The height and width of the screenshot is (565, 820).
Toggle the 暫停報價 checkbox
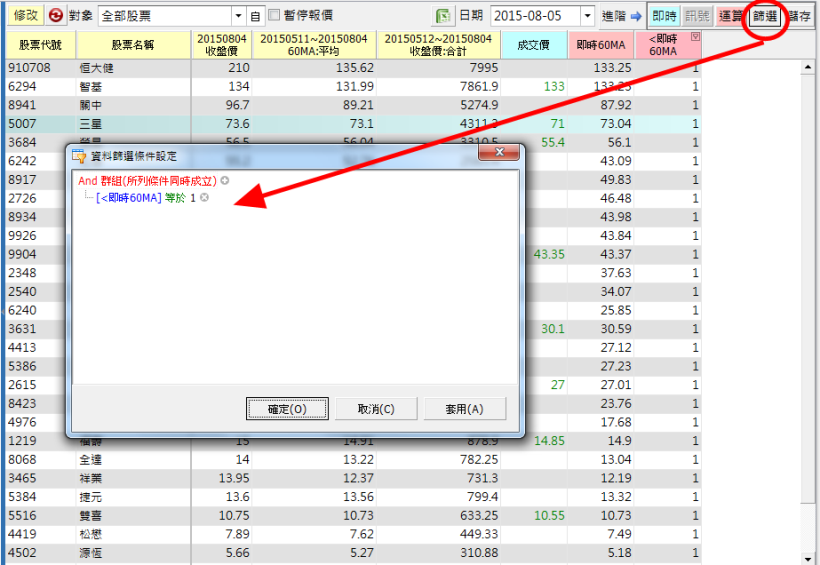tap(274, 16)
